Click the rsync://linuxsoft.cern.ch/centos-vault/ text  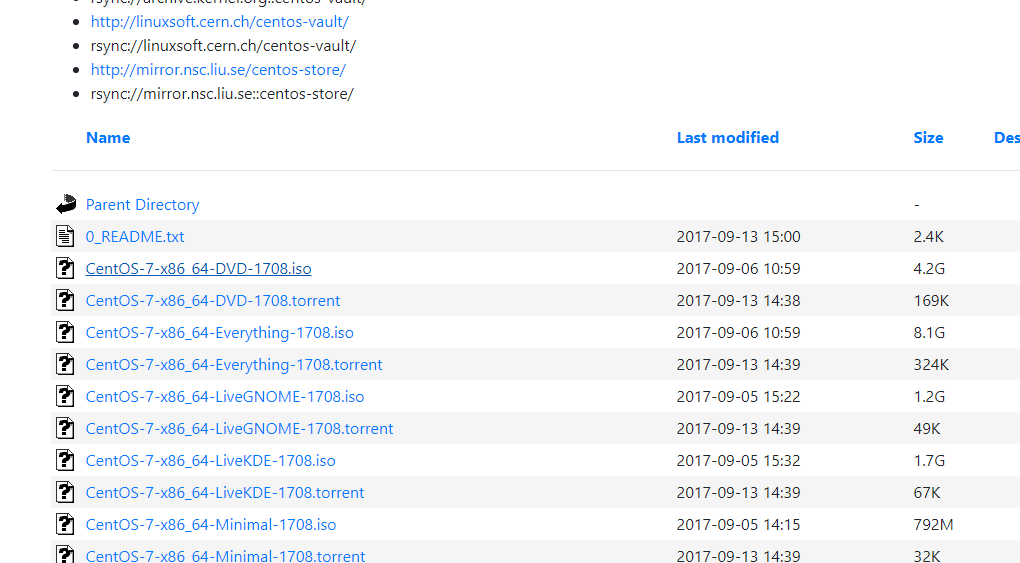(x=223, y=46)
